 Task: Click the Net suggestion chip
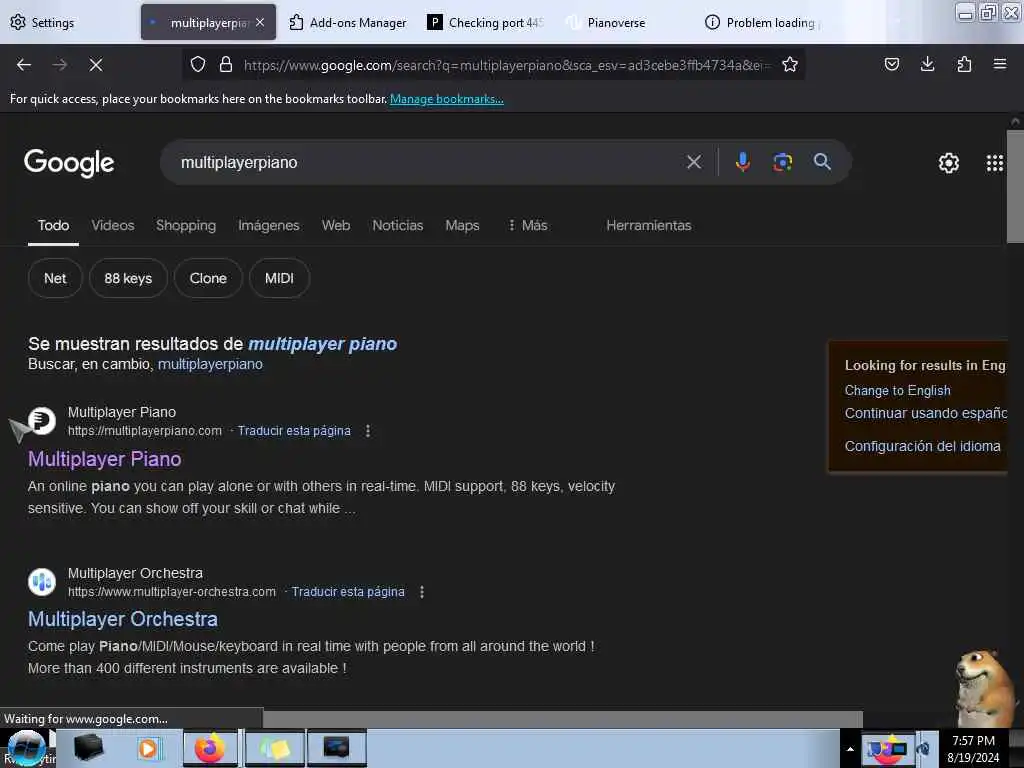(x=55, y=278)
